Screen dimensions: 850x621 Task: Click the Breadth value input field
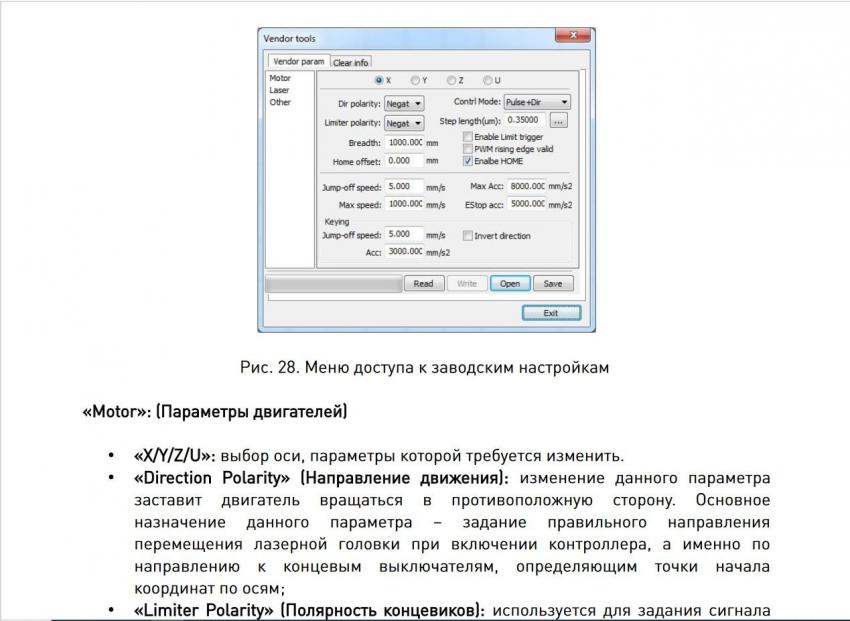pyautogui.click(x=402, y=140)
